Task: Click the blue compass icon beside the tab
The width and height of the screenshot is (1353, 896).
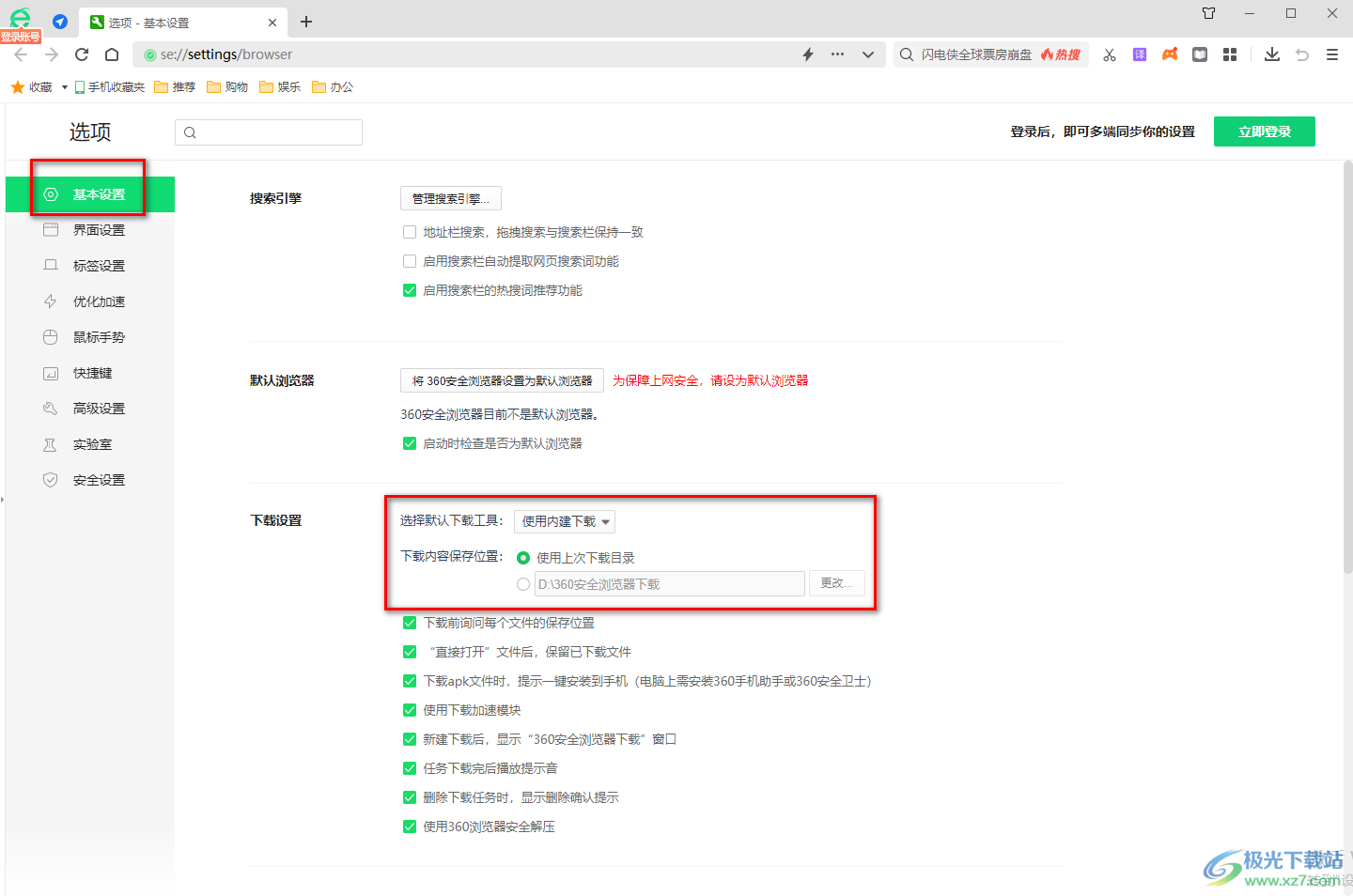Action: click(60, 22)
